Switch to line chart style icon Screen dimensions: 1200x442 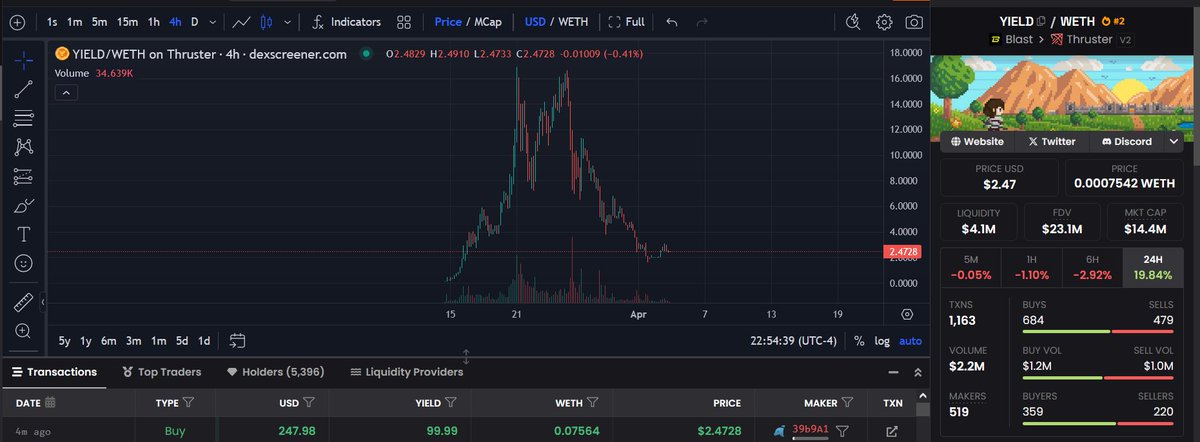click(240, 21)
